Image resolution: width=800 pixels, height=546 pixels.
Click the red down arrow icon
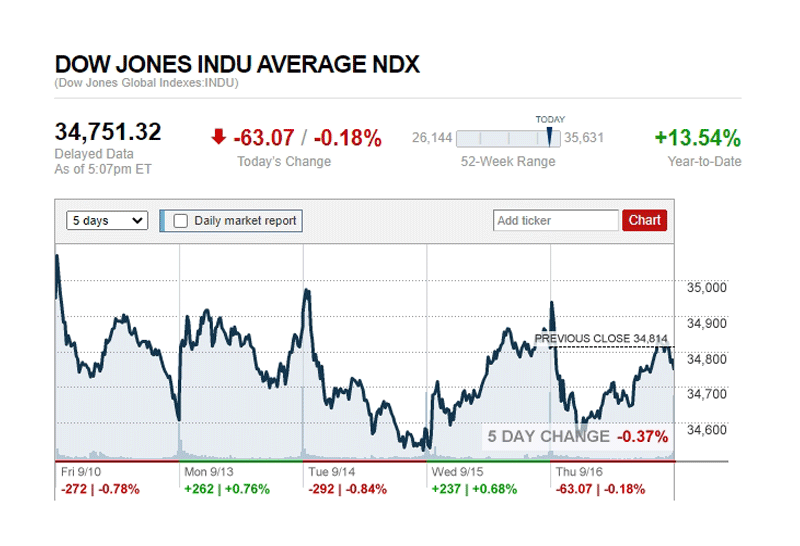(x=218, y=137)
